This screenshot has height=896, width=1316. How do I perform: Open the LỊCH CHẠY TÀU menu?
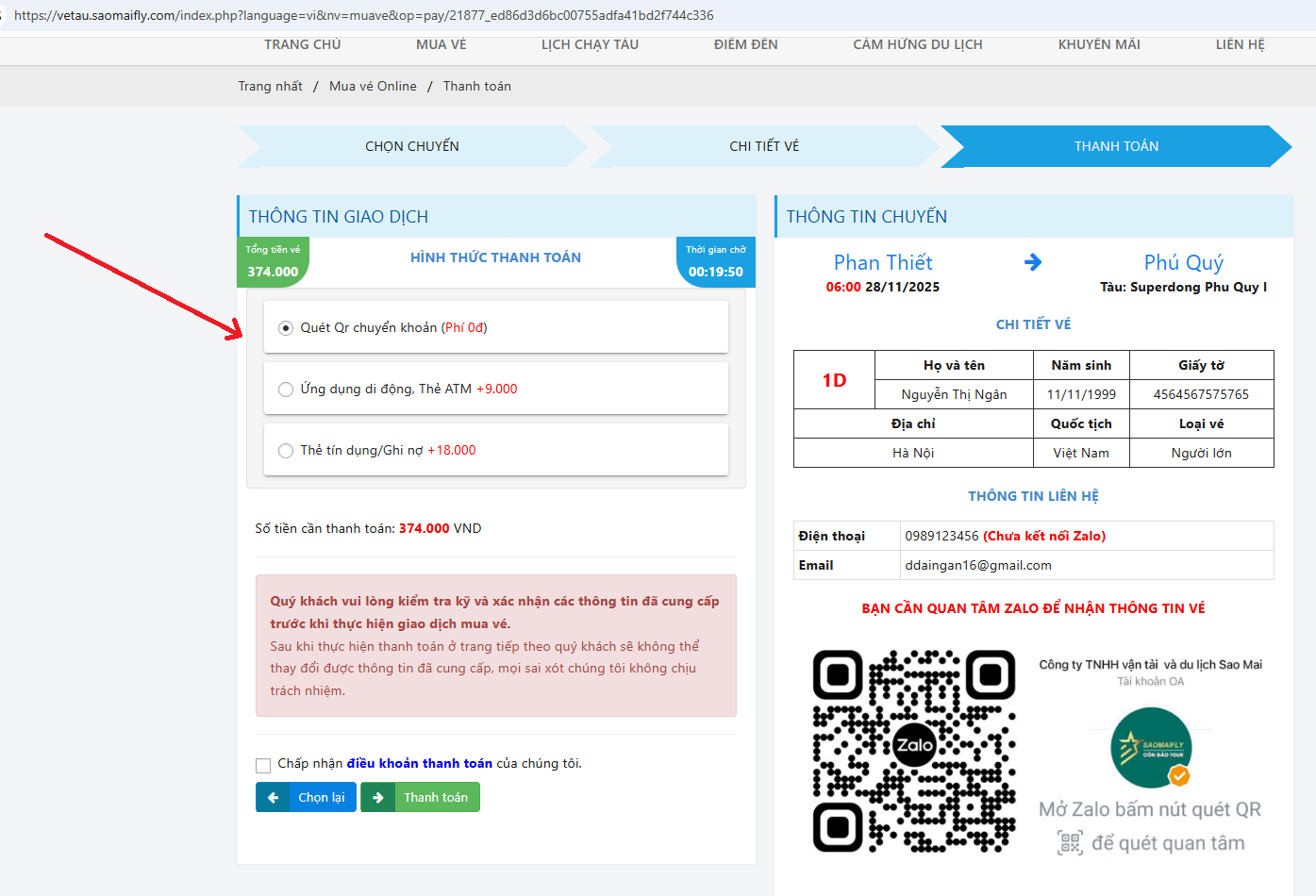[590, 44]
